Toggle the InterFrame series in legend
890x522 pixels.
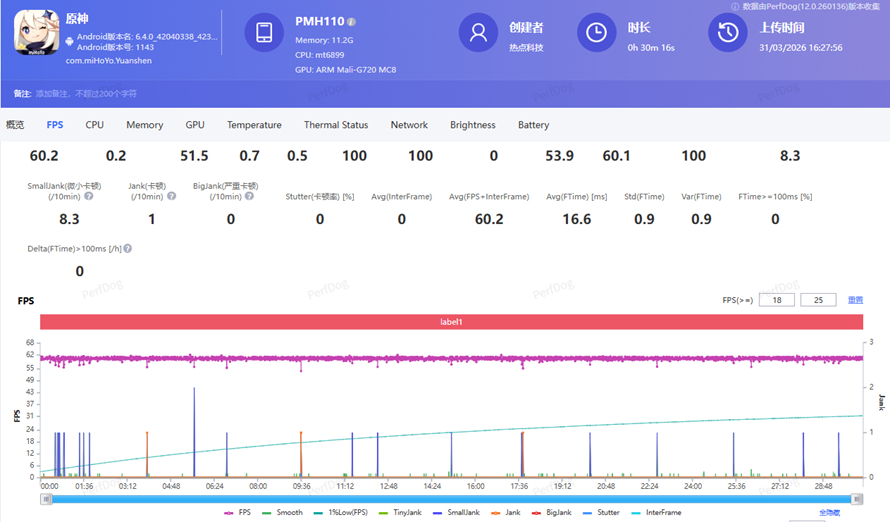[x=657, y=512]
